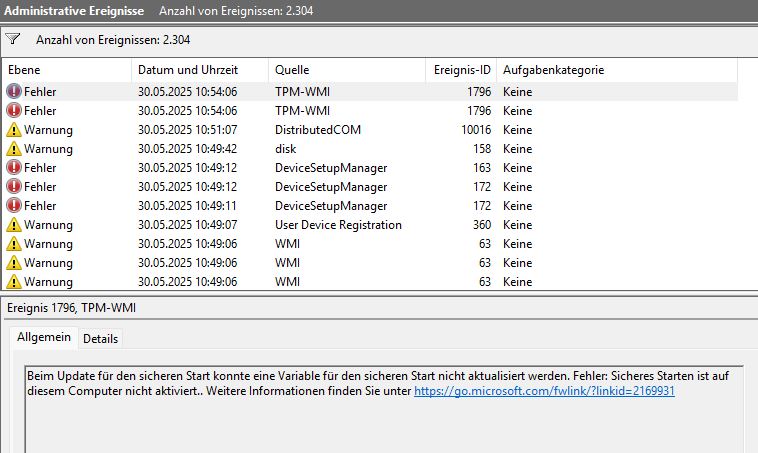
Task: Select source cell User Device Registration
Action: pyautogui.click(x=338, y=225)
